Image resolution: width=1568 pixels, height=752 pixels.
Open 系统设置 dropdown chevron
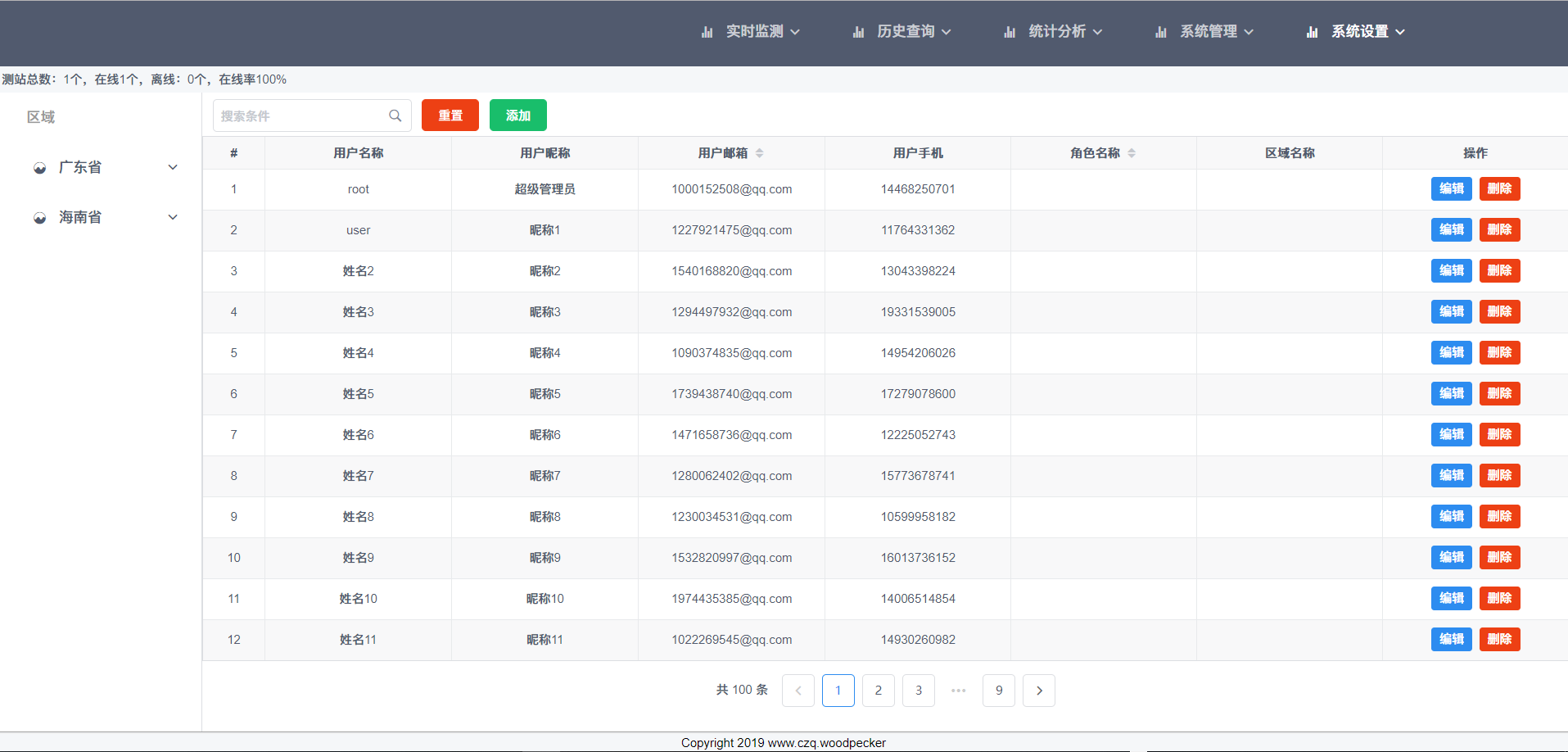1400,32
